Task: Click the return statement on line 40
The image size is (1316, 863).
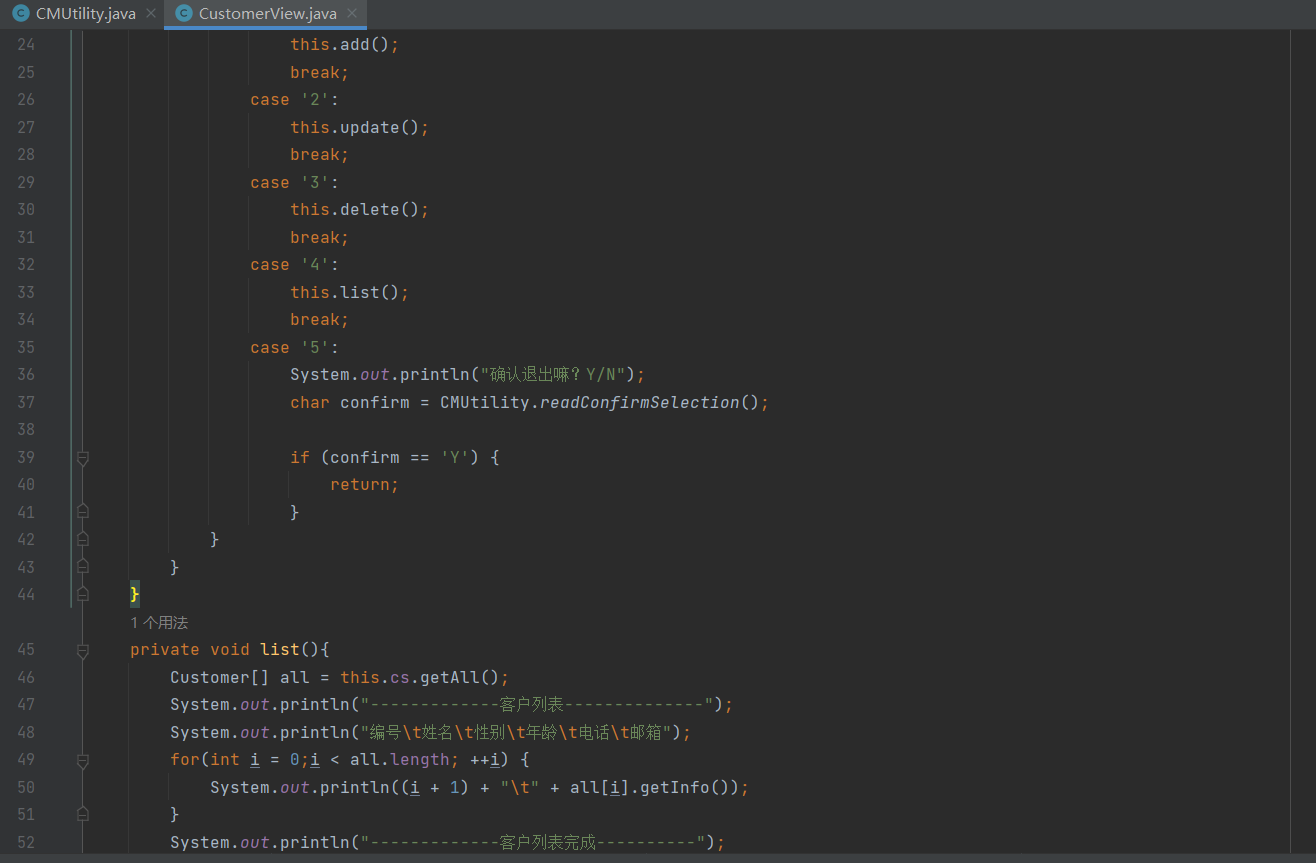Action: pos(365,485)
